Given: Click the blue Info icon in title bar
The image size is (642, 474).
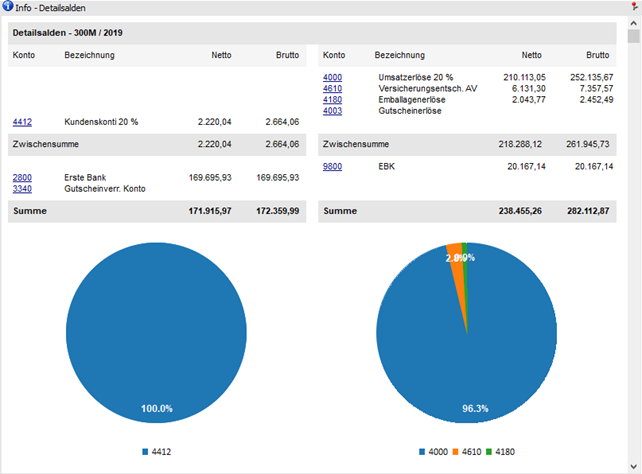Looking at the screenshot, I should (8, 7).
